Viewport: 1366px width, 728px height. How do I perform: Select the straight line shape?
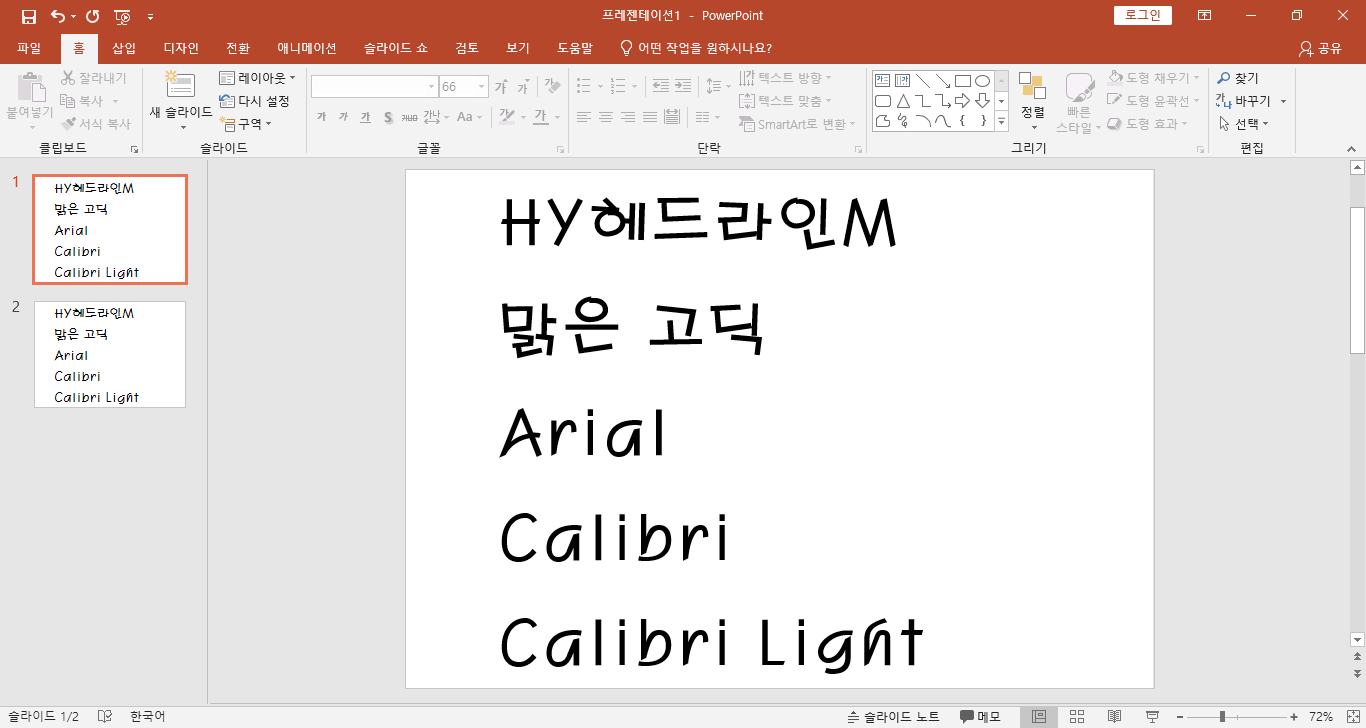tap(922, 81)
